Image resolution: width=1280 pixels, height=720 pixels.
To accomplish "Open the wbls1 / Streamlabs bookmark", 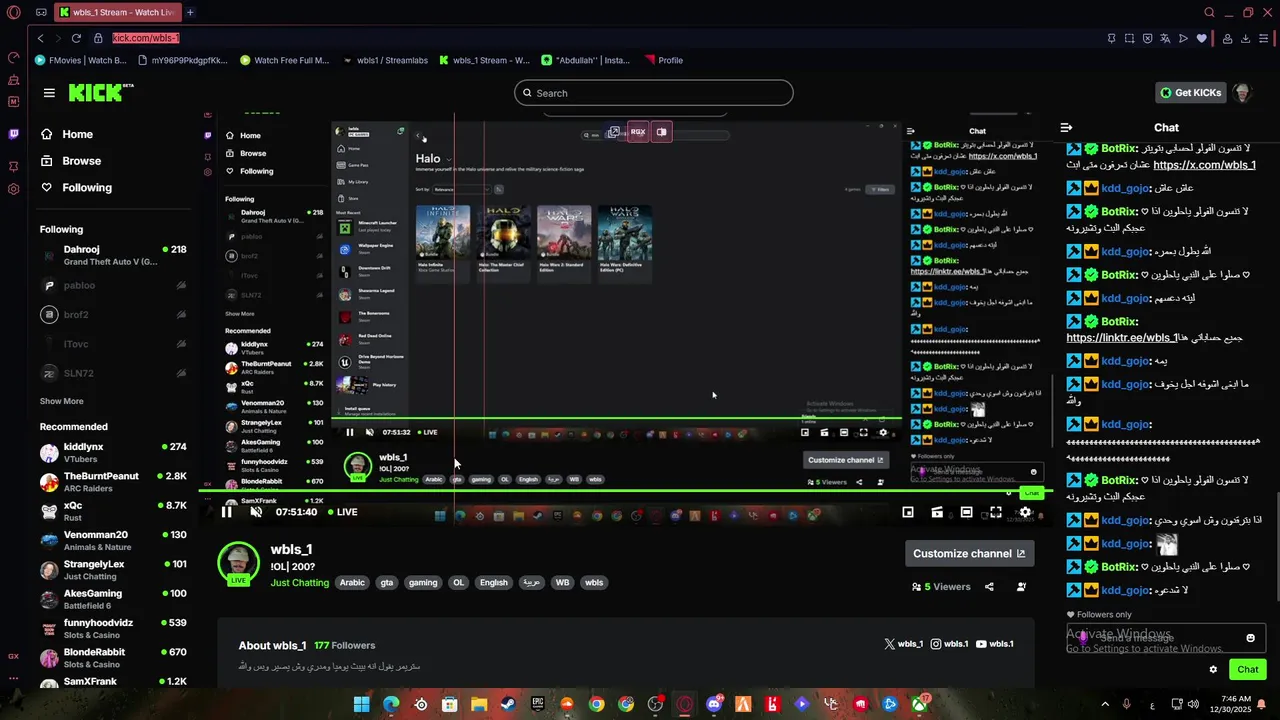I will coord(385,60).
